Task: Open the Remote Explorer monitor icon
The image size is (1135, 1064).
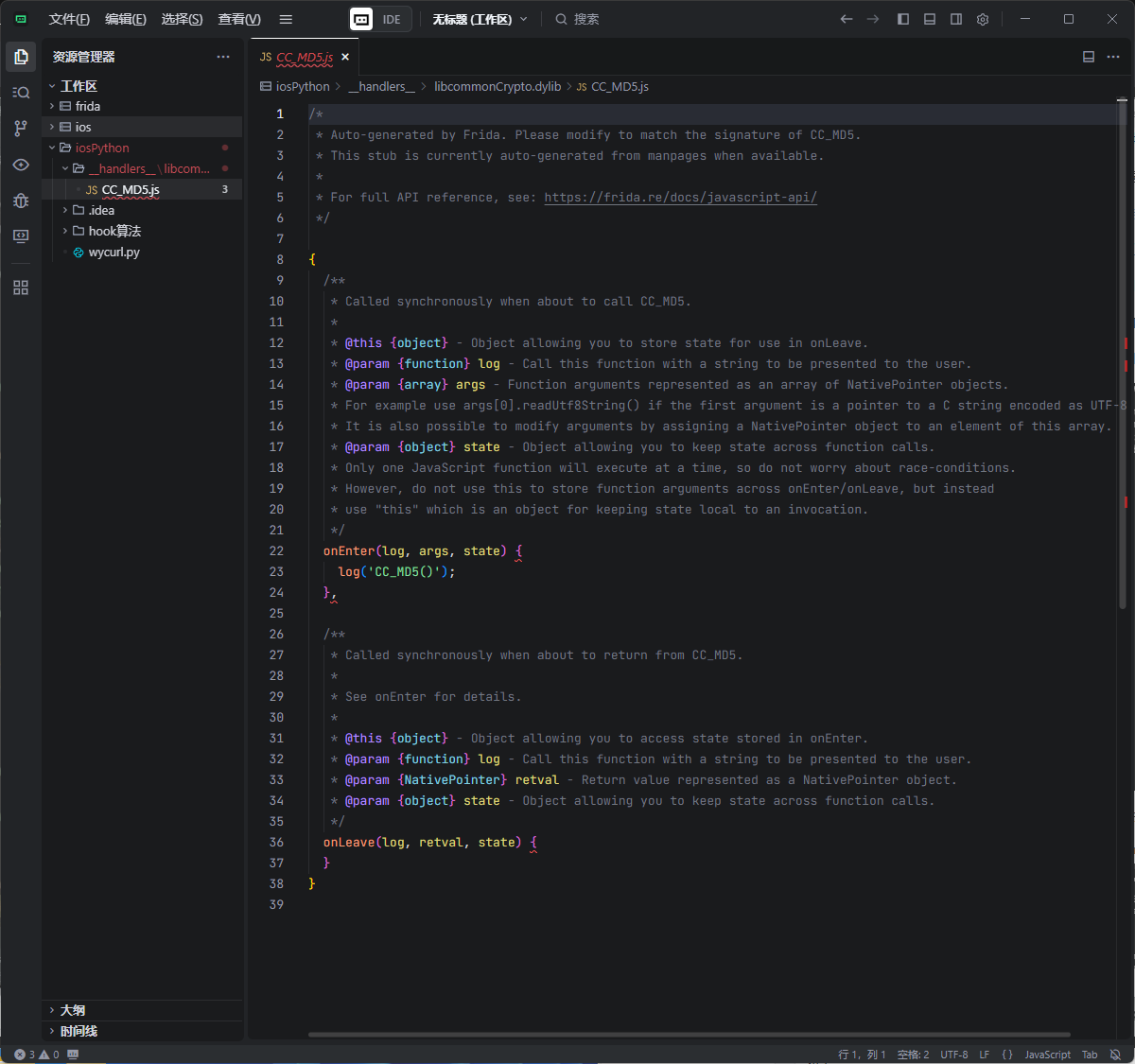Action: point(21,236)
